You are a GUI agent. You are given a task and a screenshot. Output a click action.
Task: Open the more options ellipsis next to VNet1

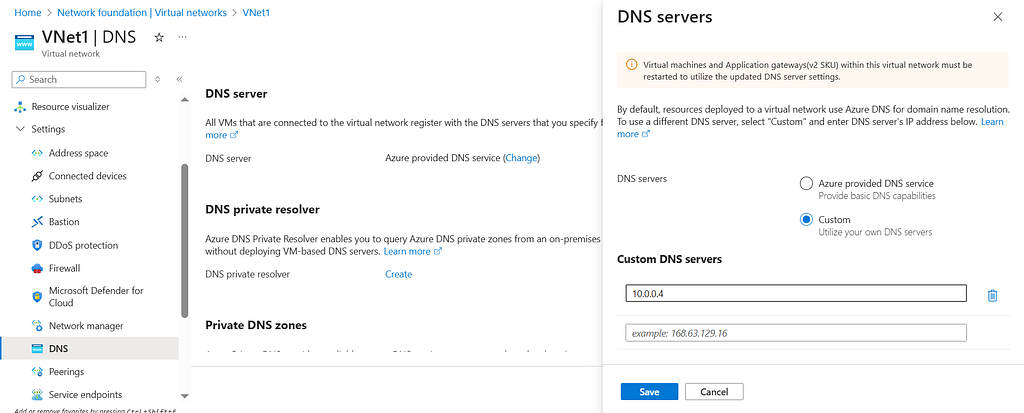[182, 37]
